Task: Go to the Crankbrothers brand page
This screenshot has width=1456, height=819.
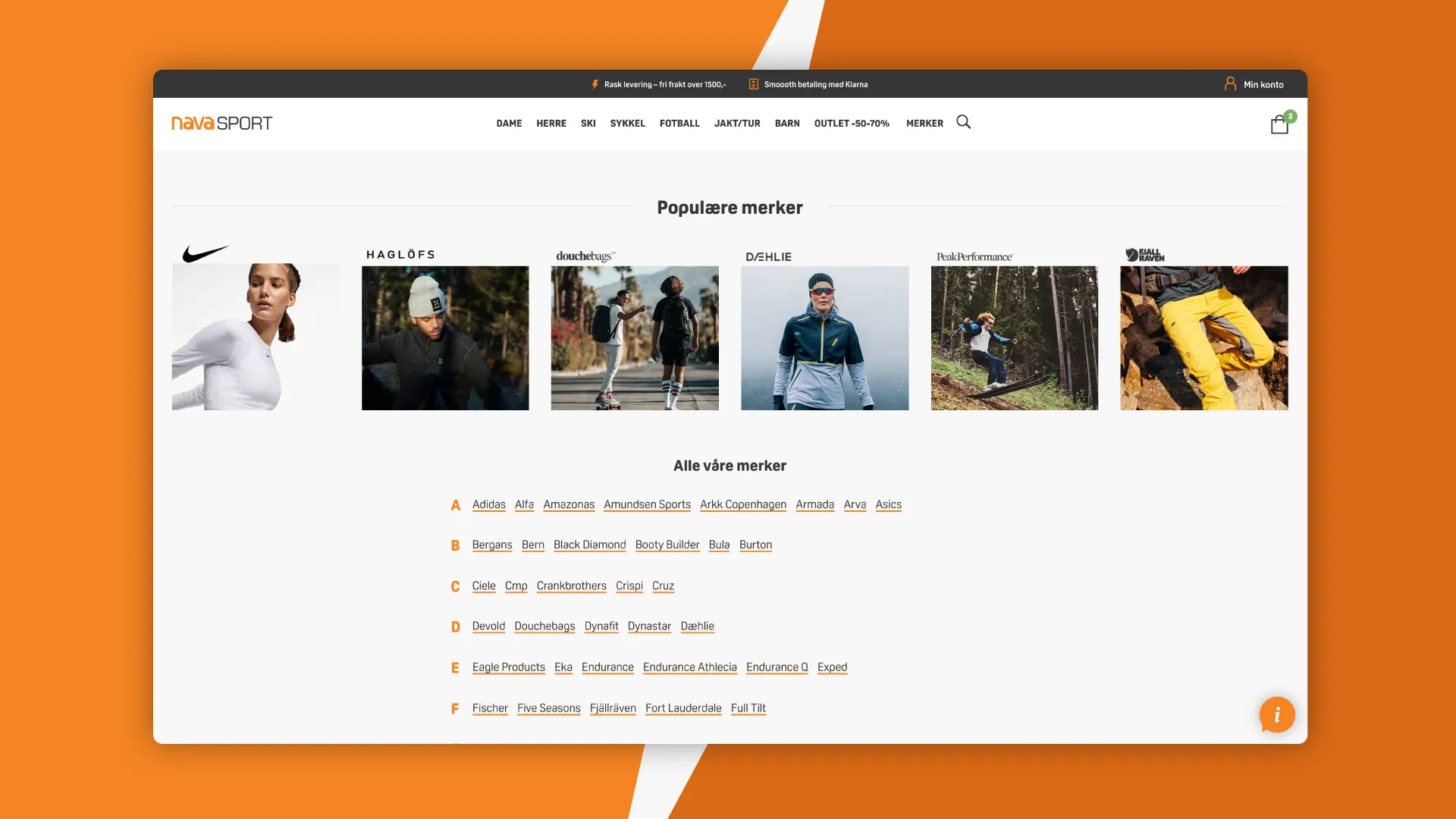Action: point(571,586)
